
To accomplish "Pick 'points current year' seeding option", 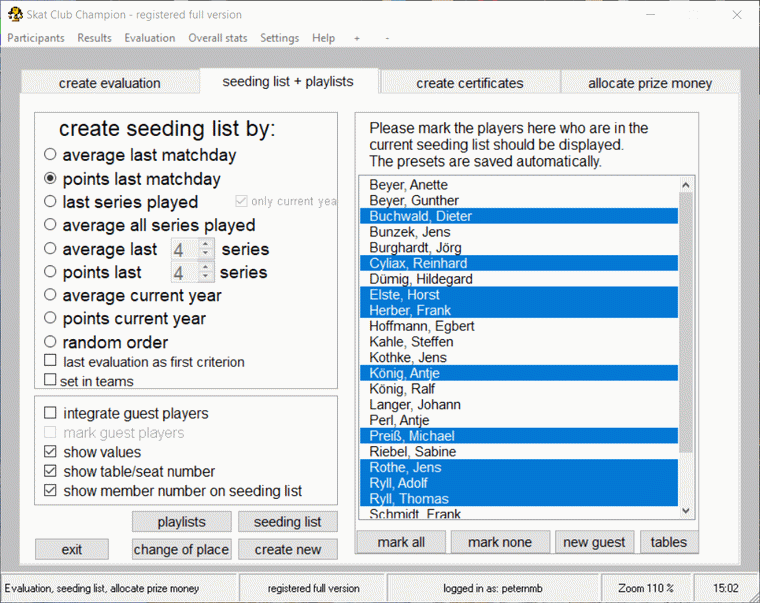I will 50,318.
